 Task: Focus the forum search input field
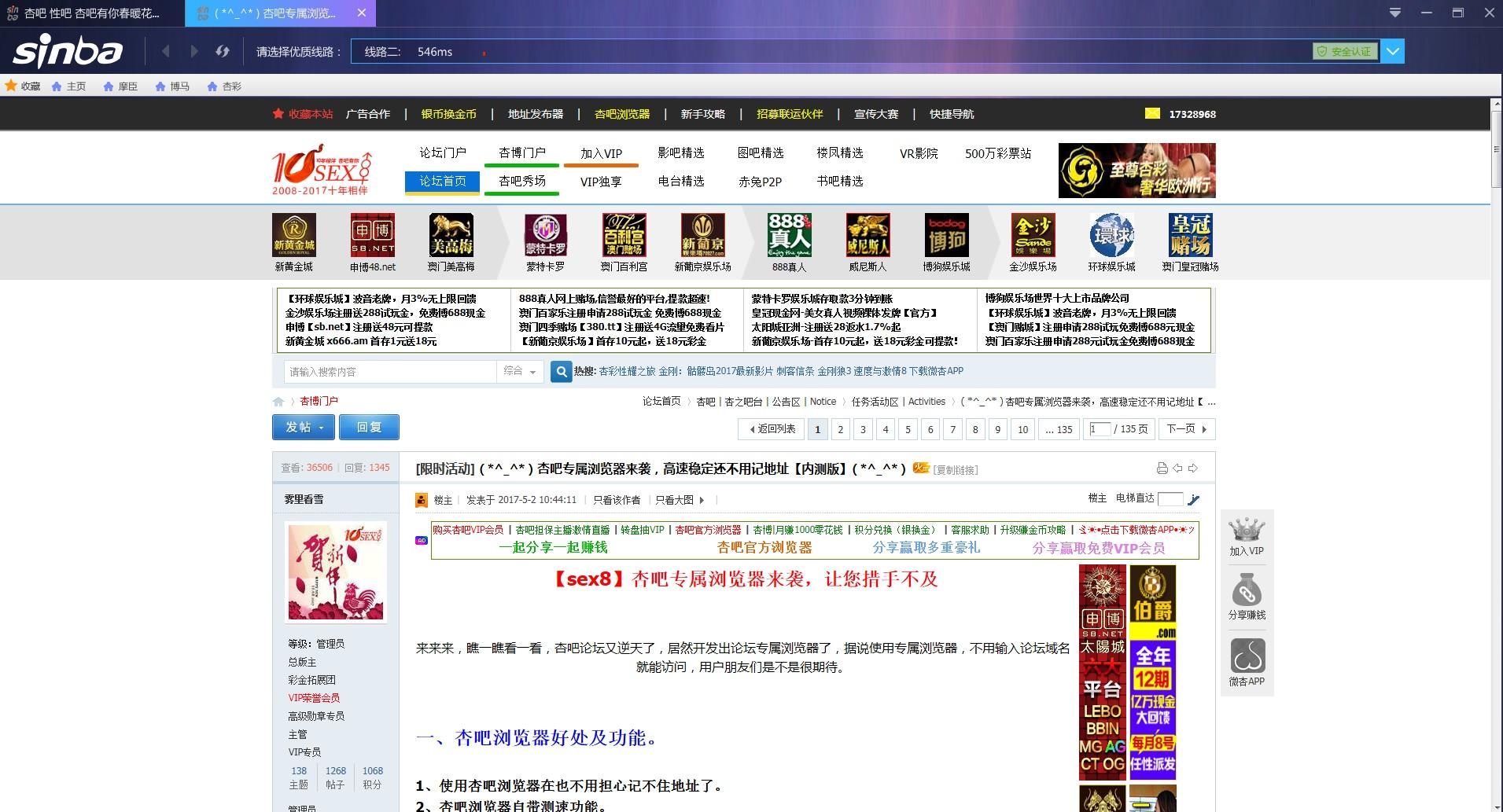click(390, 371)
